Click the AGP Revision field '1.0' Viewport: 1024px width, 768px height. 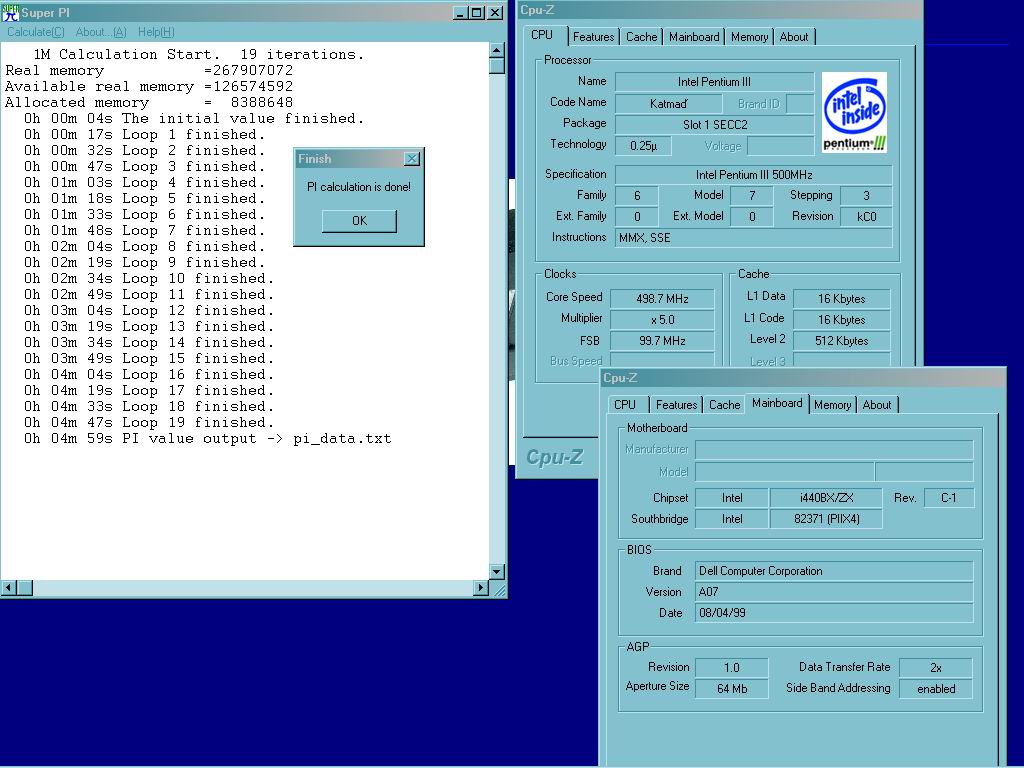click(731, 667)
